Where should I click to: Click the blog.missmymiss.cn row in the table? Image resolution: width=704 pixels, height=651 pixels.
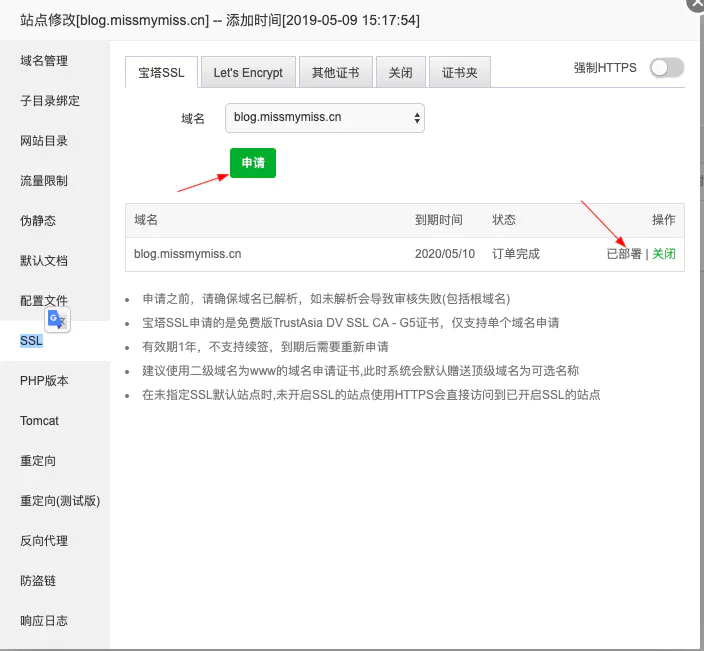[188, 254]
